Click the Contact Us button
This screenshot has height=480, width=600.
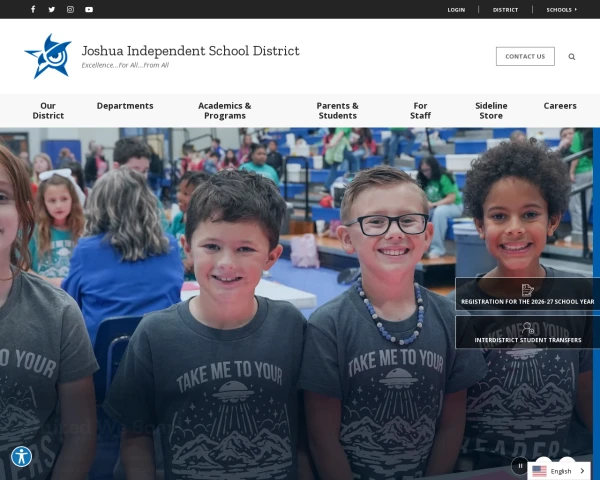[x=525, y=56]
